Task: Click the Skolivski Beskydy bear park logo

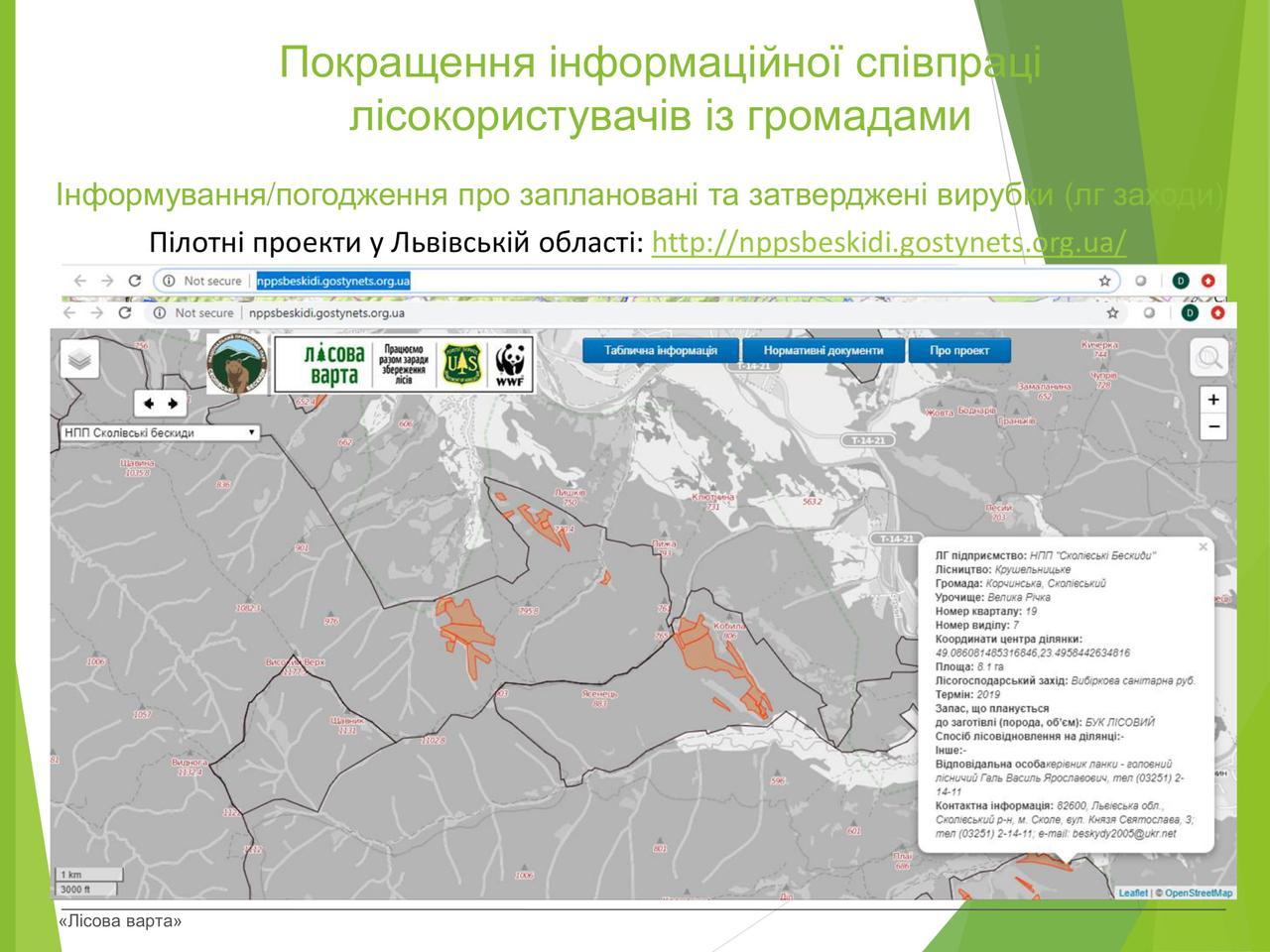Action: click(236, 363)
